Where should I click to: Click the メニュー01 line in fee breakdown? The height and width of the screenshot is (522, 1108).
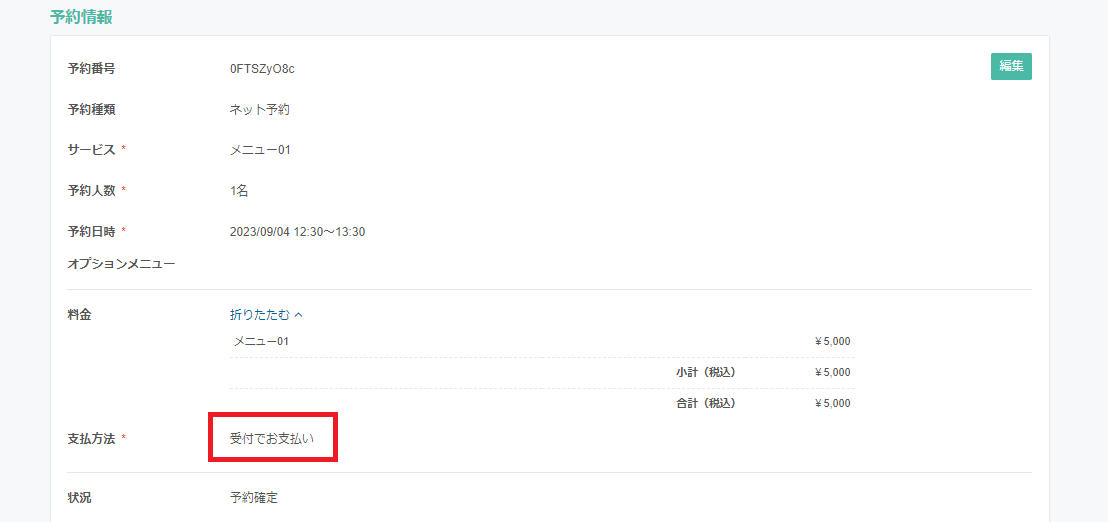pyautogui.click(x=261, y=341)
